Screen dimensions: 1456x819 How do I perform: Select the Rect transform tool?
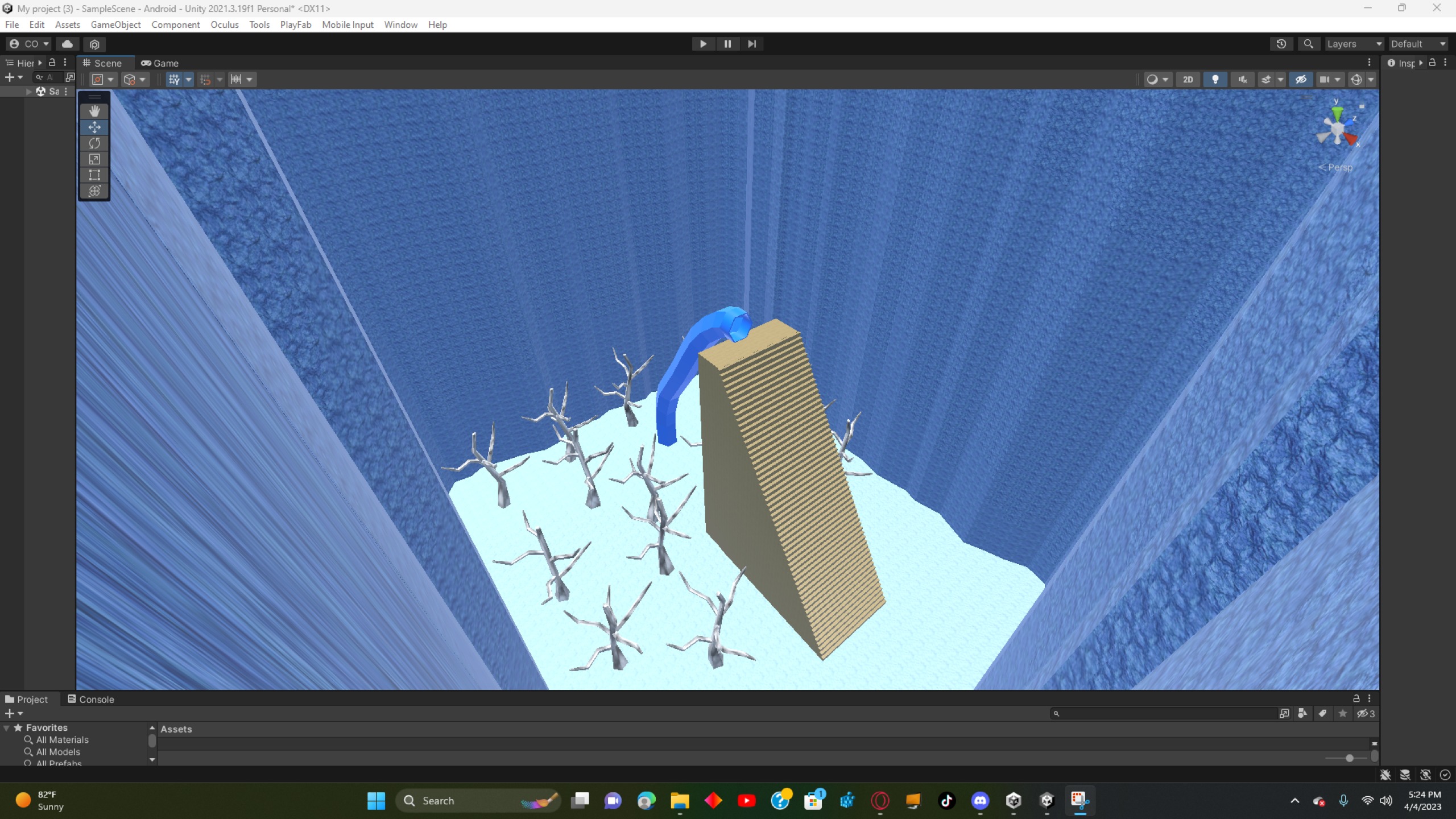[x=94, y=175]
